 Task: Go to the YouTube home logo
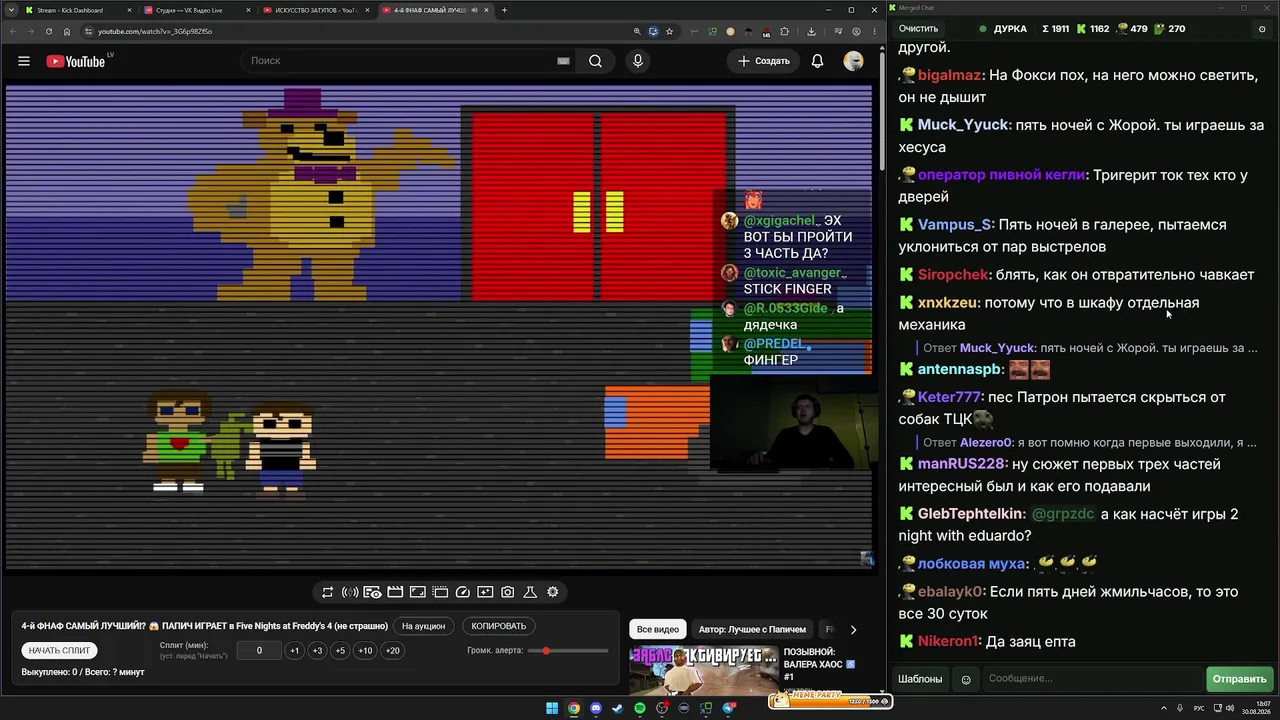[x=75, y=61]
